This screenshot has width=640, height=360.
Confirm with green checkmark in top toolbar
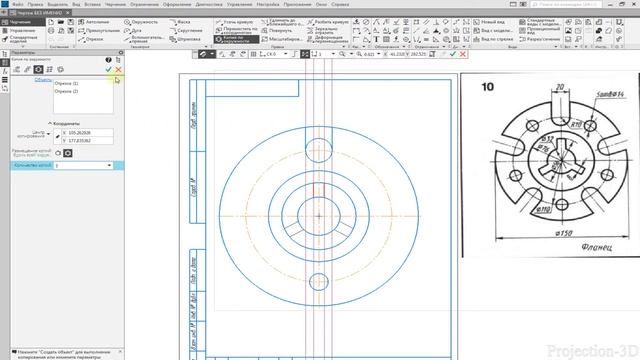pyautogui.click(x=453, y=54)
